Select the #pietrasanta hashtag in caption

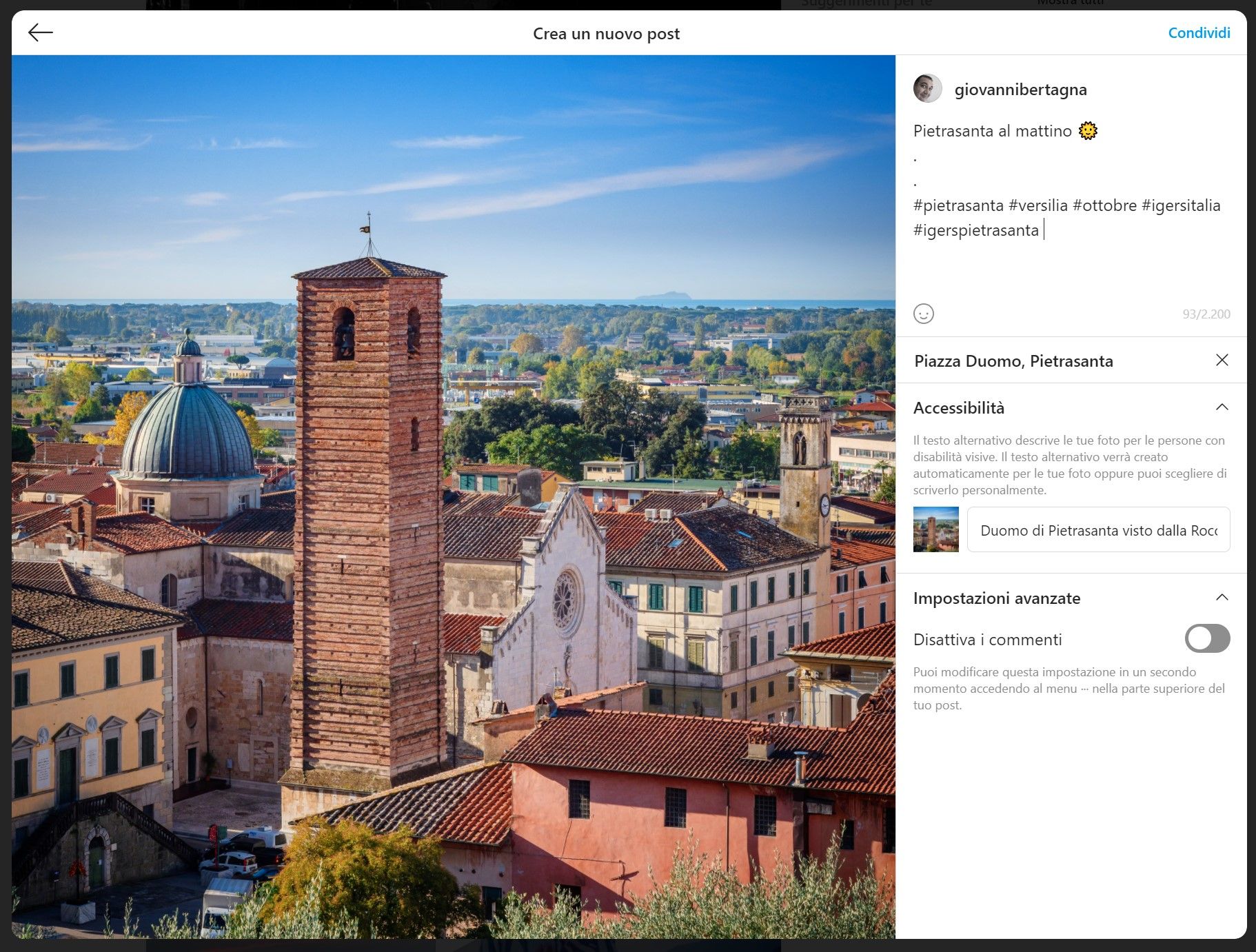click(958, 205)
